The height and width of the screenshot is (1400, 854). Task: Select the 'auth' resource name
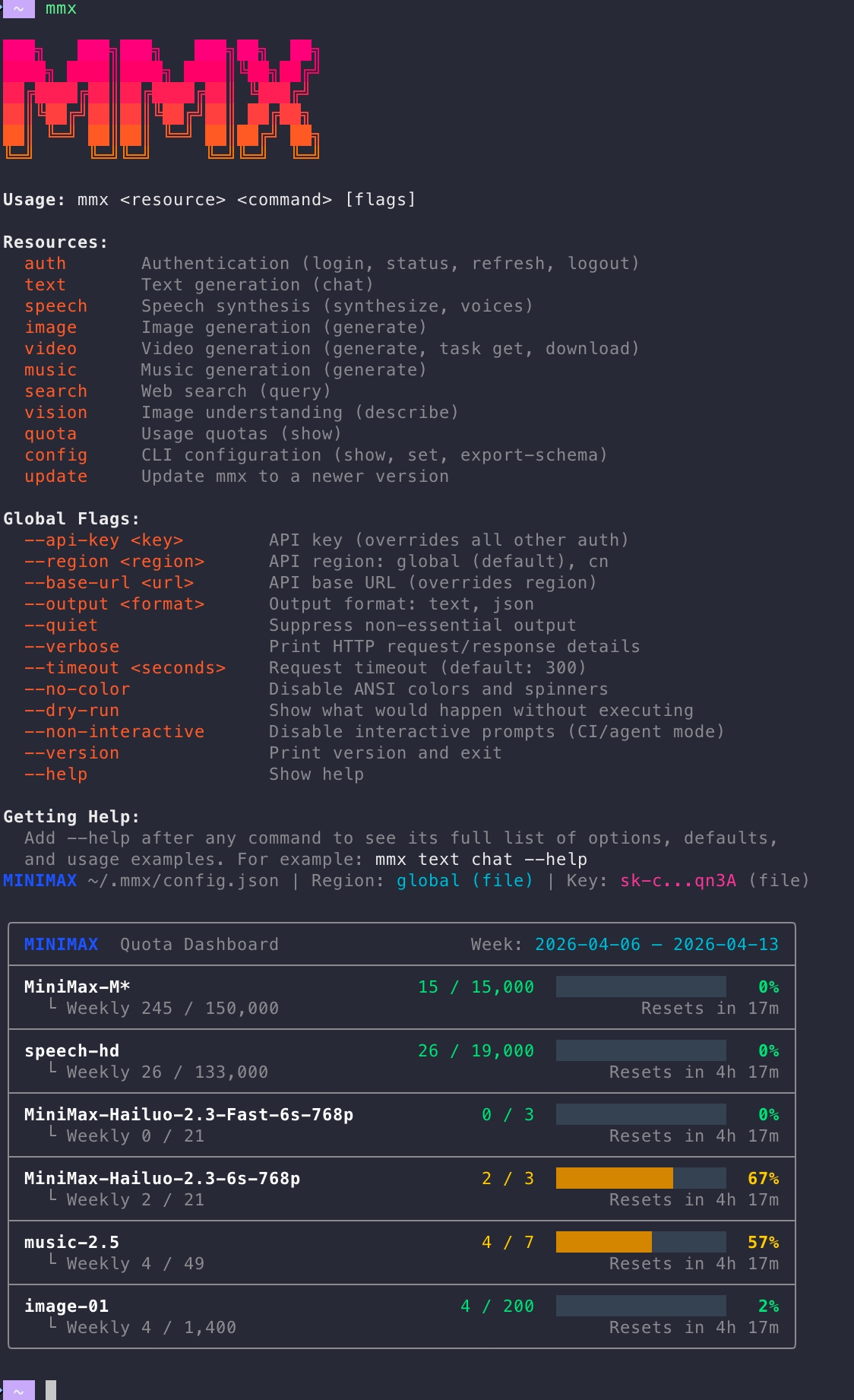pos(45,263)
